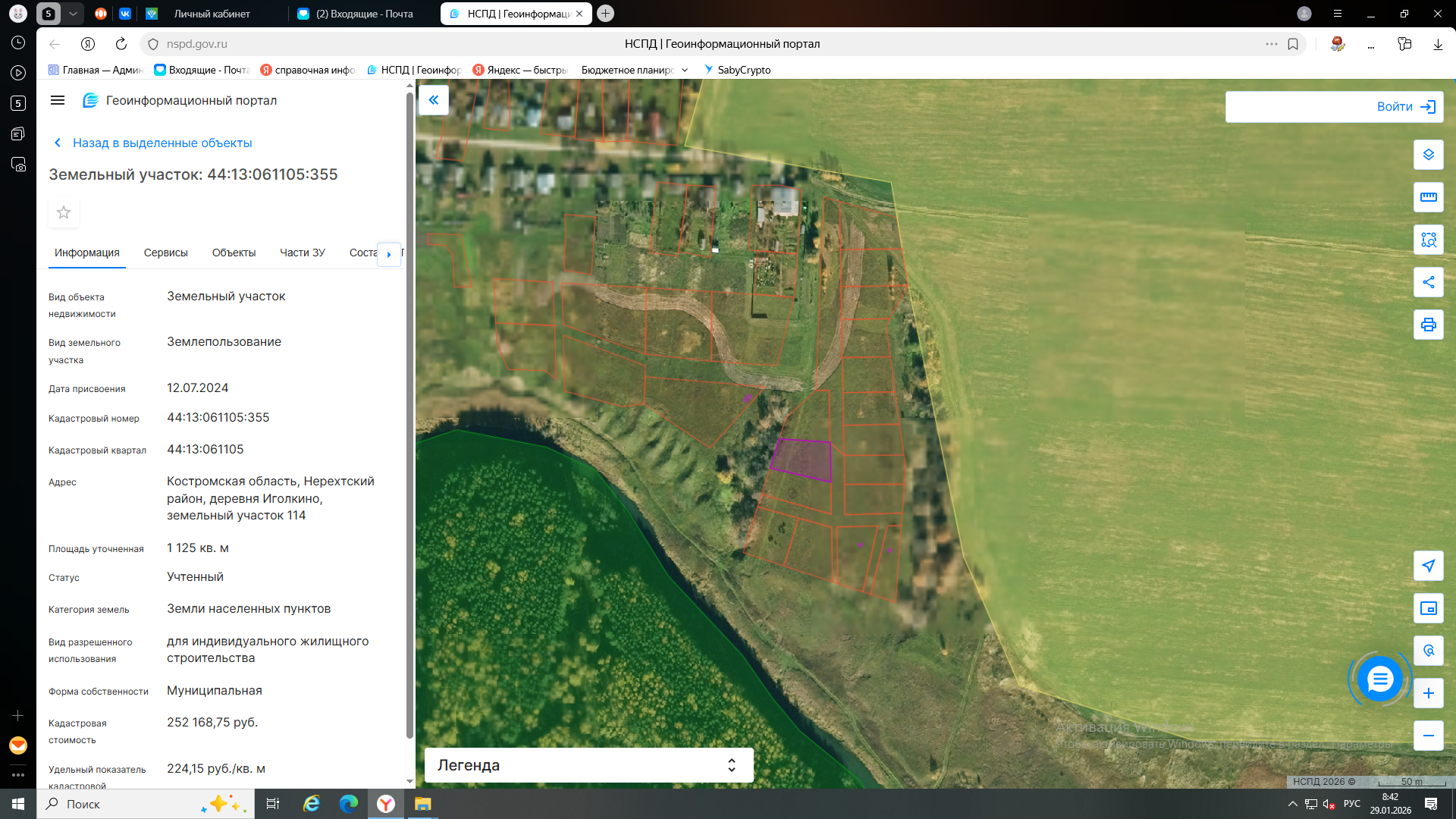The width and height of the screenshot is (1456, 819).
Task: Open File Explorer from the taskbar
Action: 422,804
